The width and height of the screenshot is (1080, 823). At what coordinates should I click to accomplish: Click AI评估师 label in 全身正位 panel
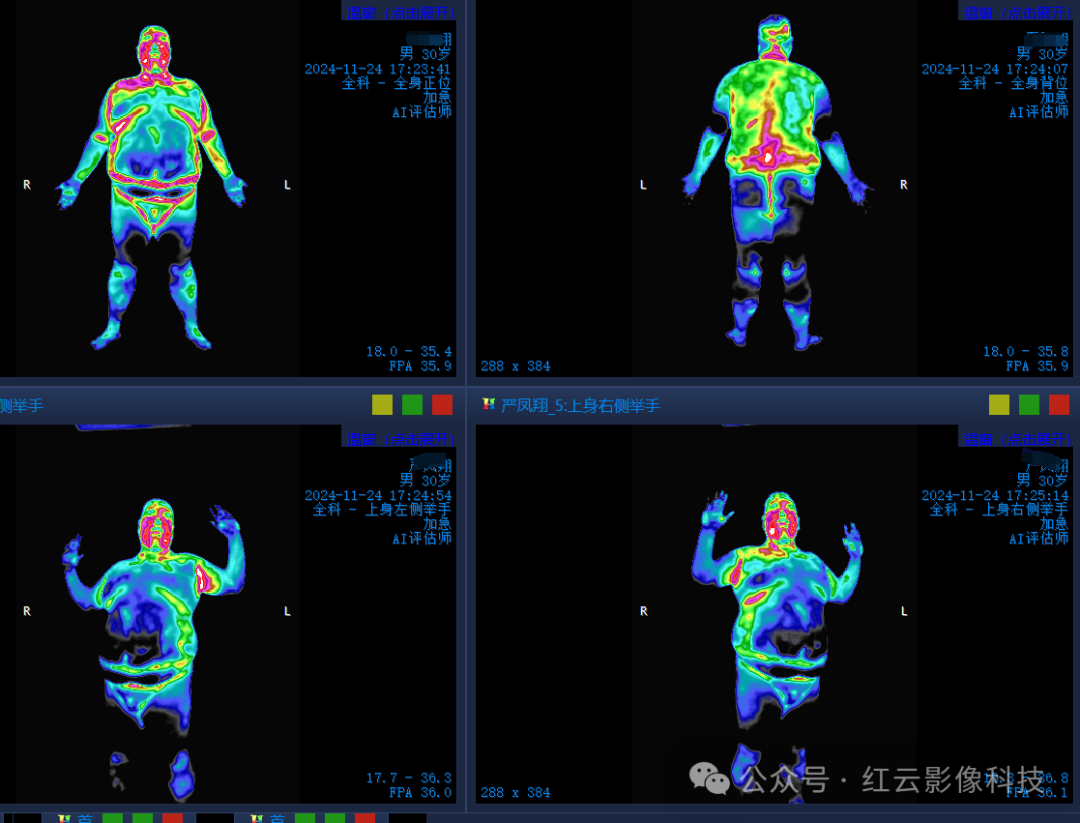coord(421,112)
